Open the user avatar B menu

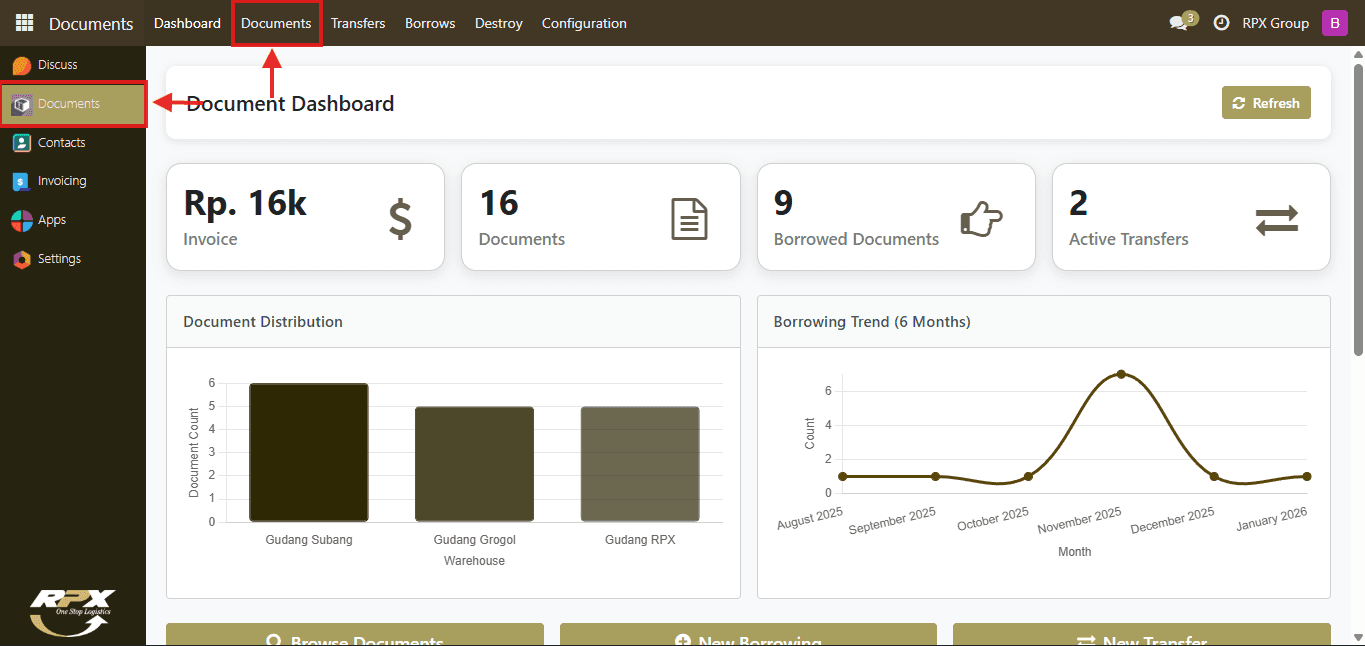pos(1335,23)
